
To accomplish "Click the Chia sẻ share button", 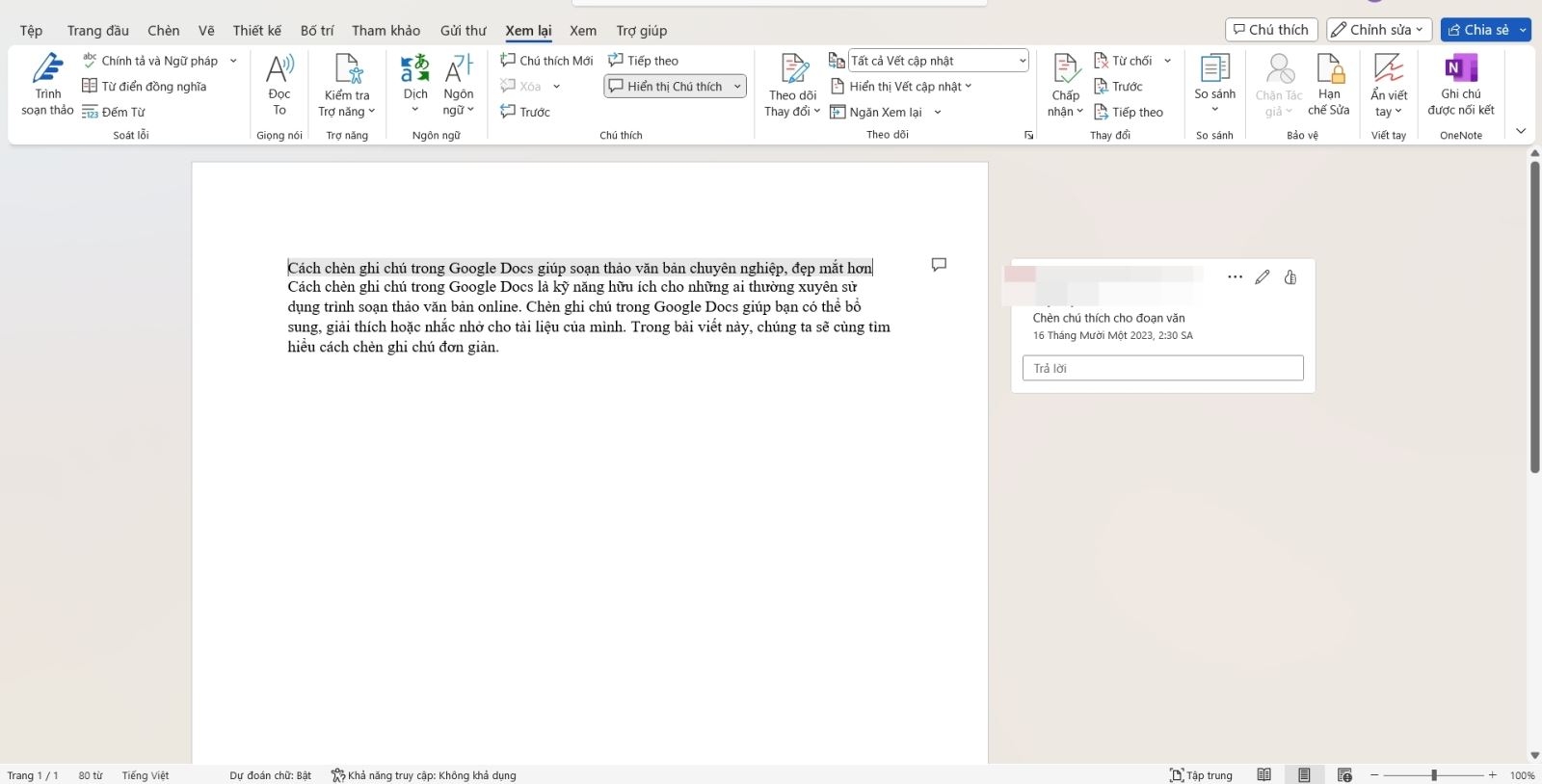I will click(1478, 30).
